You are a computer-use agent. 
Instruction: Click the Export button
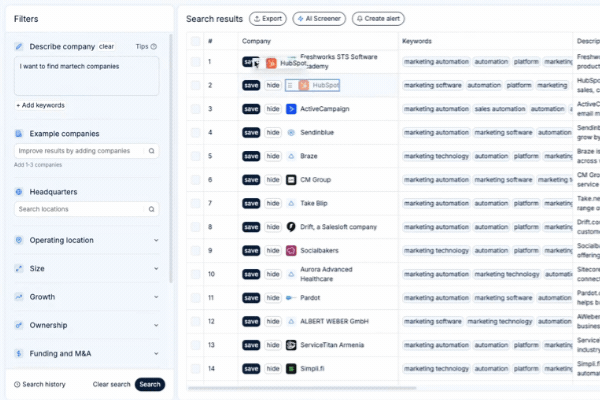[268, 19]
